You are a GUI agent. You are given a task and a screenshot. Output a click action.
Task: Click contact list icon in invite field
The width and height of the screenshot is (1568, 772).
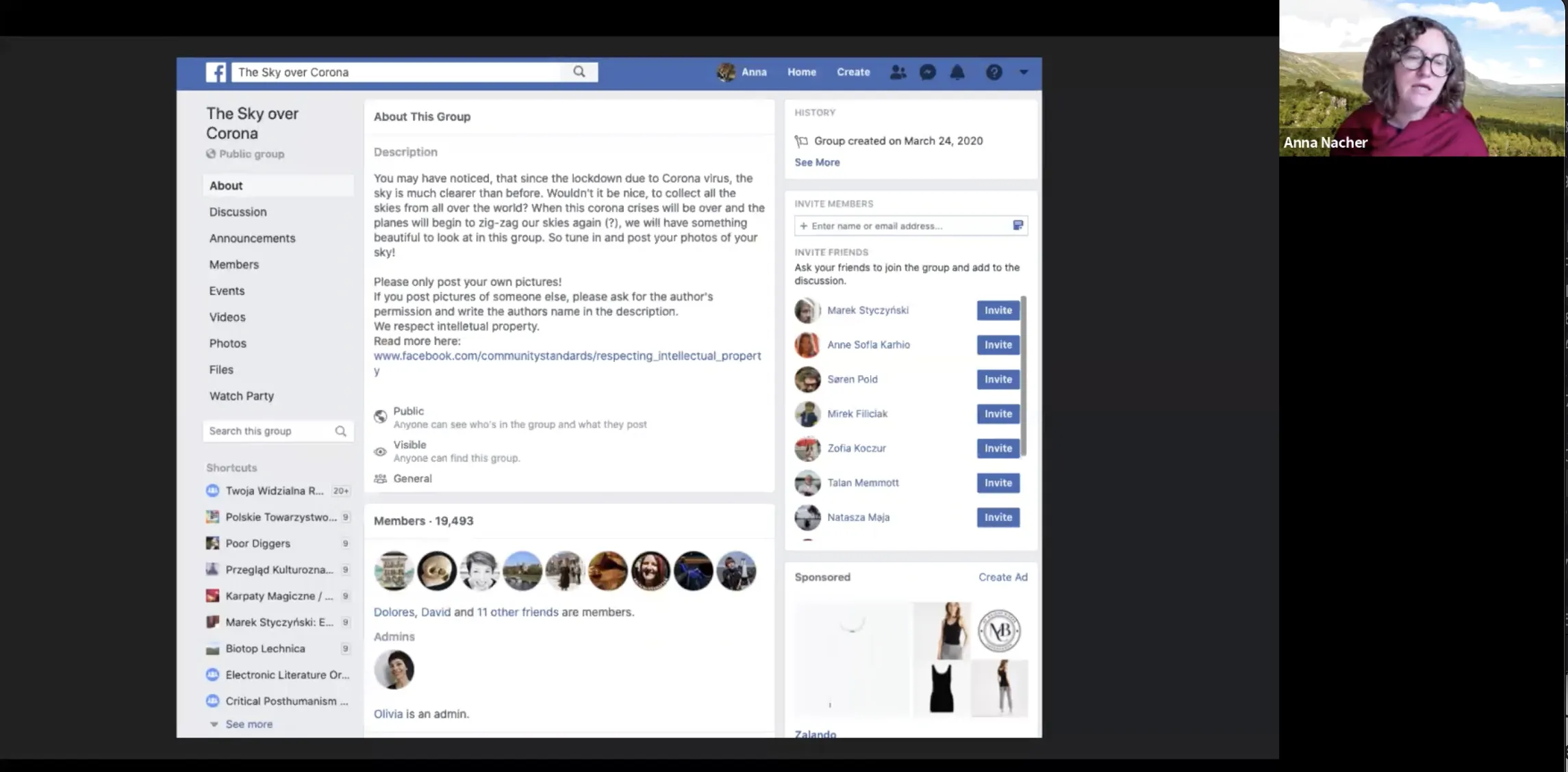1018,225
